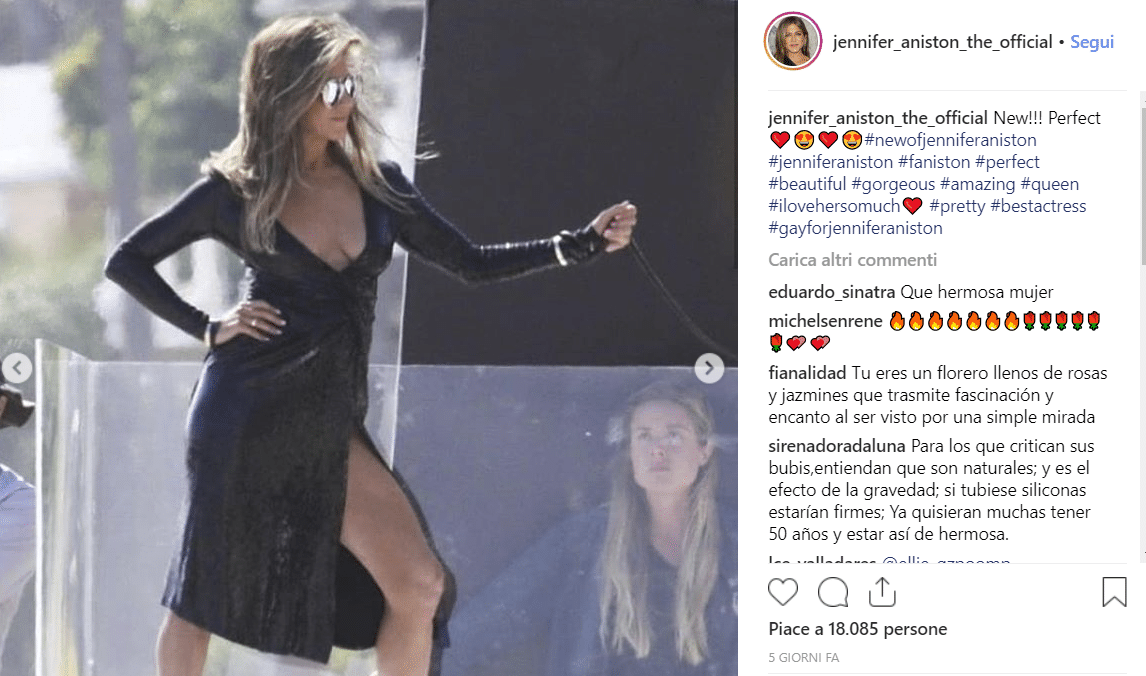
Task: Open comment speech bubble icon
Action: pos(832,592)
